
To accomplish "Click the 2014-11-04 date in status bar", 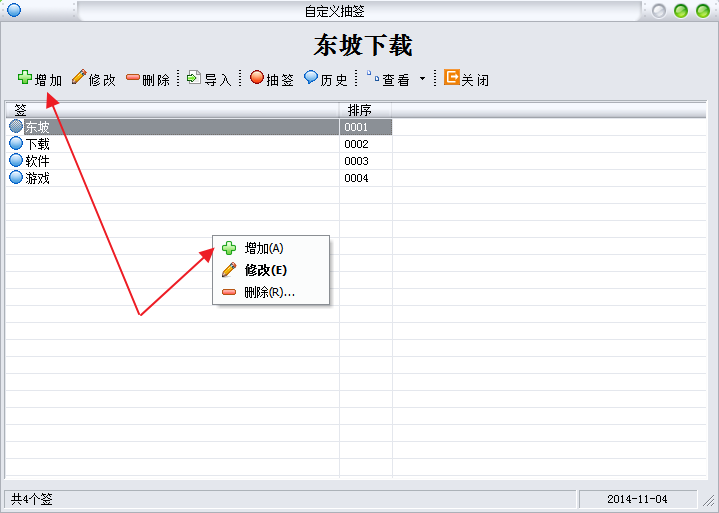I will (637, 499).
